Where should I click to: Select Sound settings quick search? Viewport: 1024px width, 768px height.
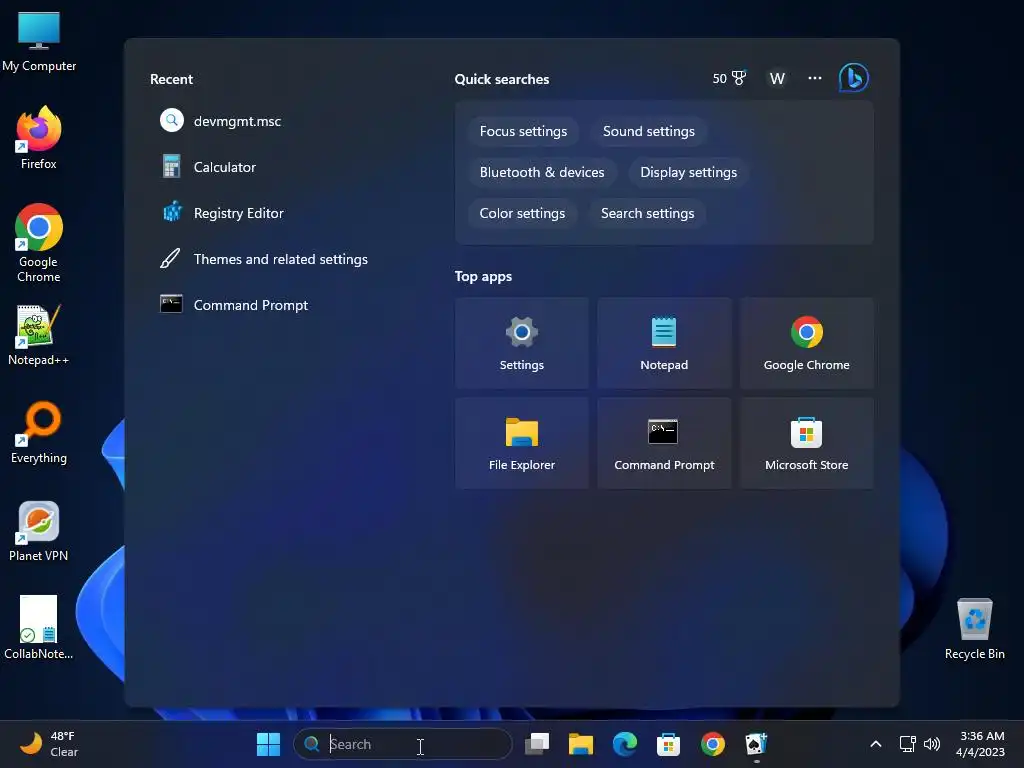648,131
